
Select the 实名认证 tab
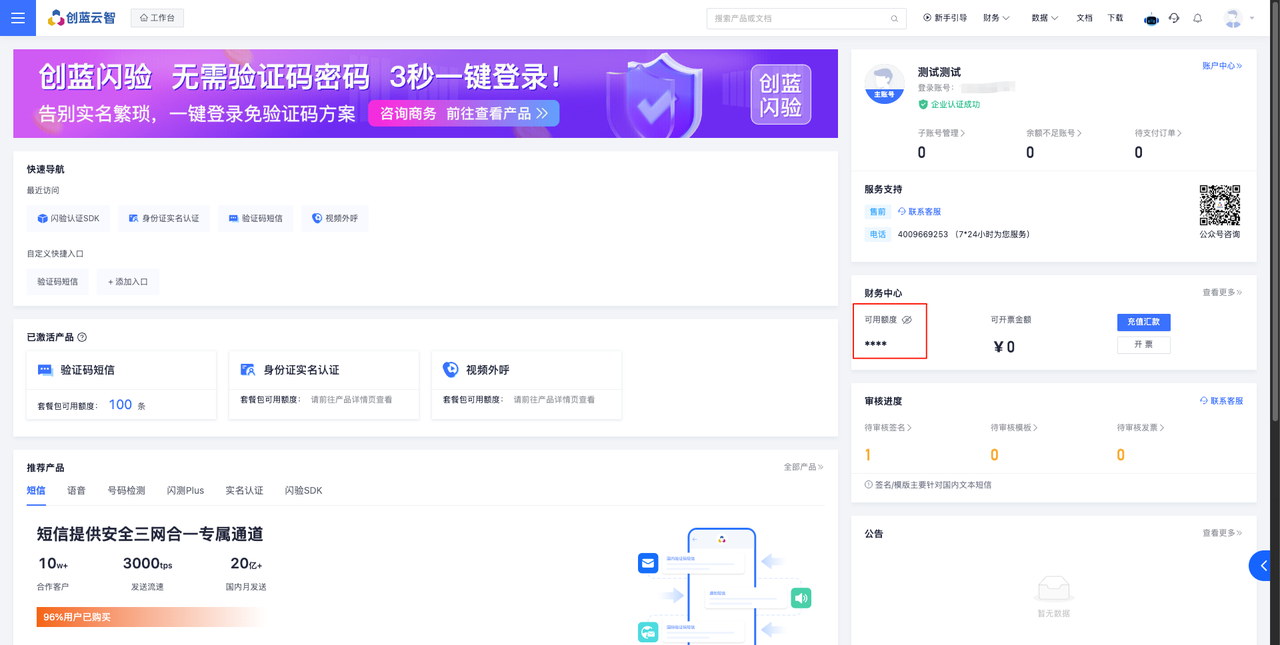tap(244, 491)
